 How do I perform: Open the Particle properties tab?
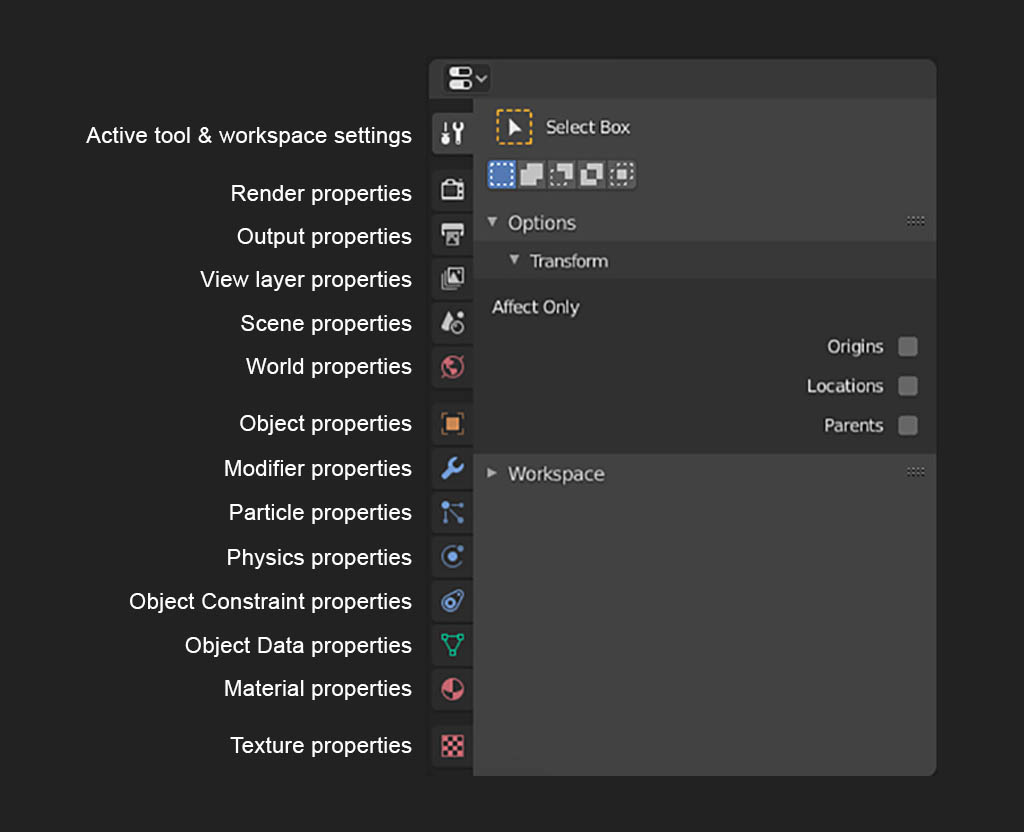point(451,512)
